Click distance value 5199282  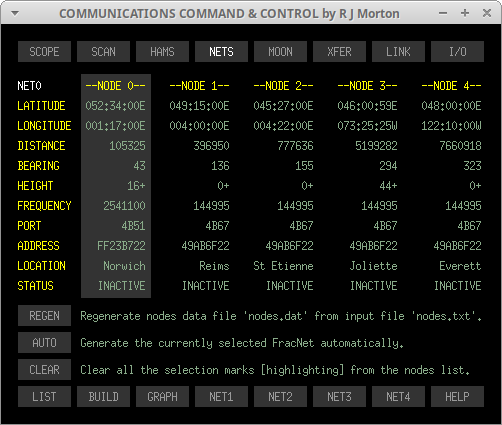[x=376, y=146]
